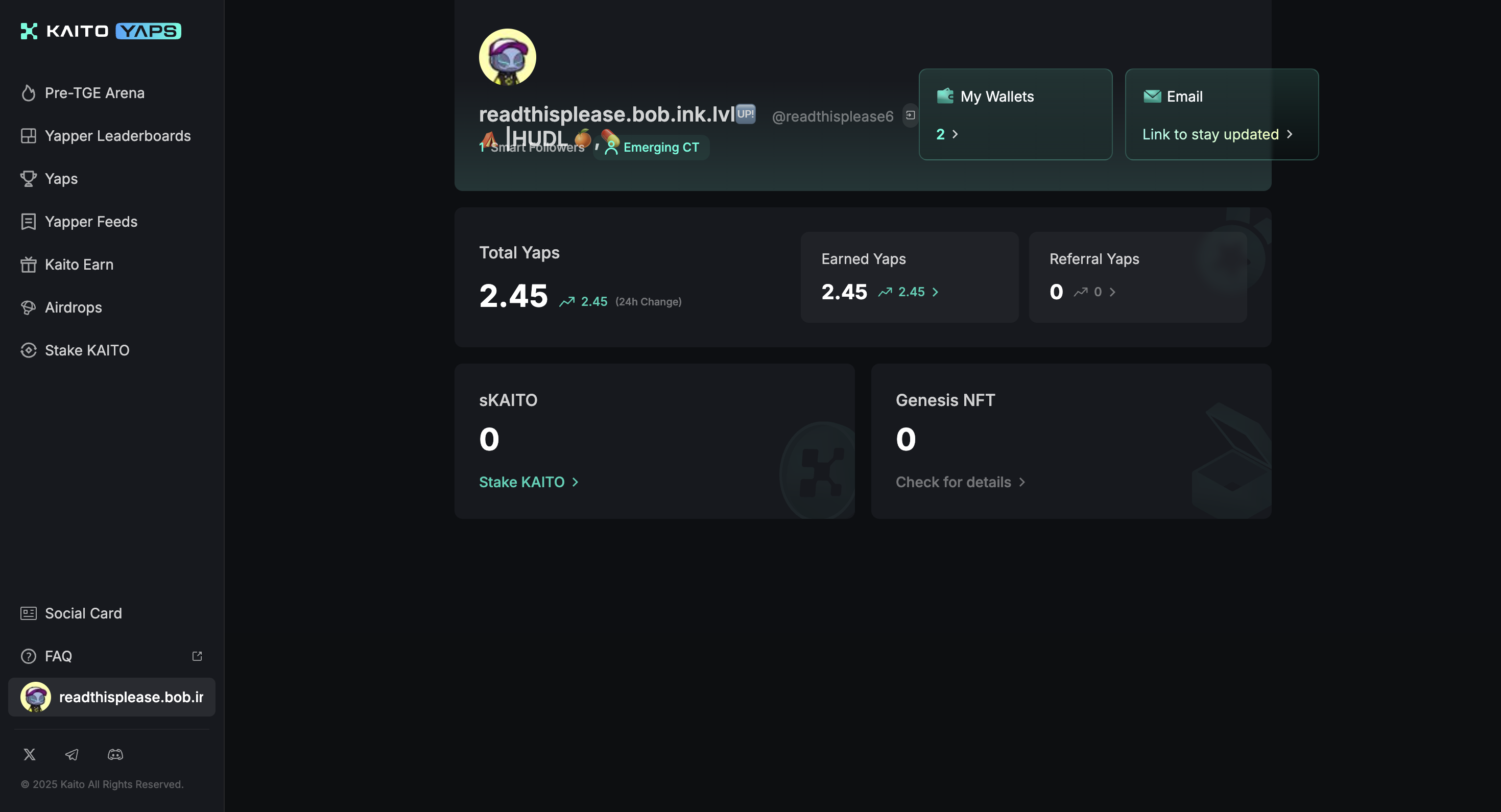Expand My Wallets count chevron
The width and height of the screenshot is (1501, 812).
pos(955,134)
